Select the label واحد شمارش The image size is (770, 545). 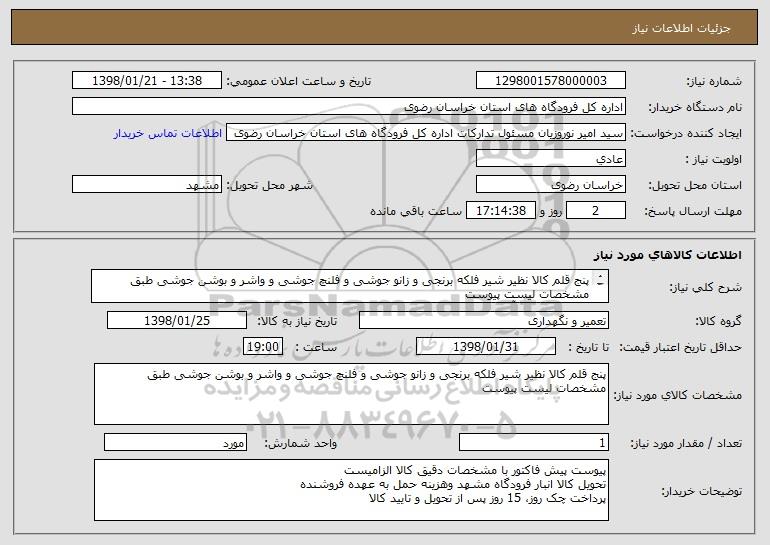click(301, 444)
